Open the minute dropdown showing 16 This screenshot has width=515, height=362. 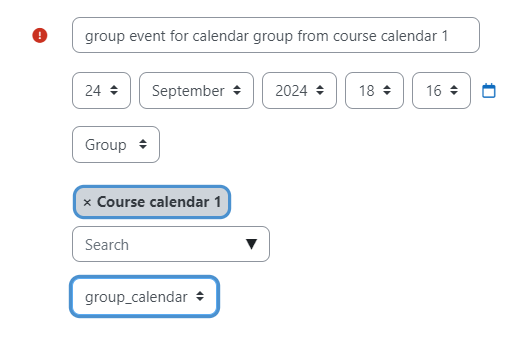[x=441, y=91]
